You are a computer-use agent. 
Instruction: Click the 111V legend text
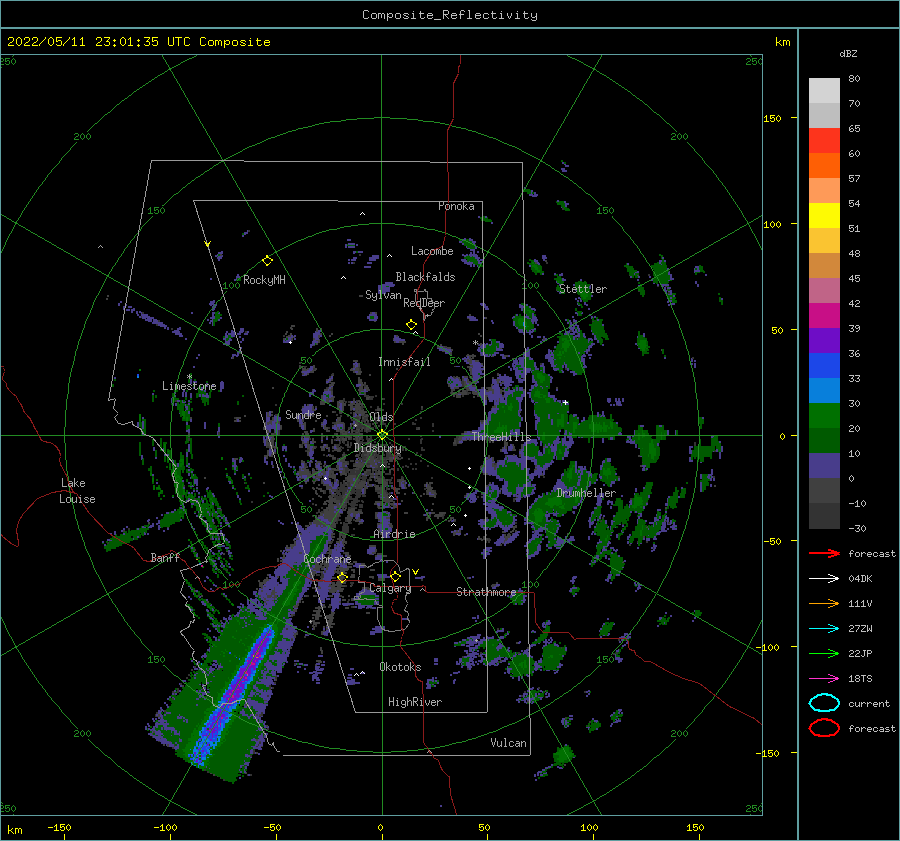point(860,603)
